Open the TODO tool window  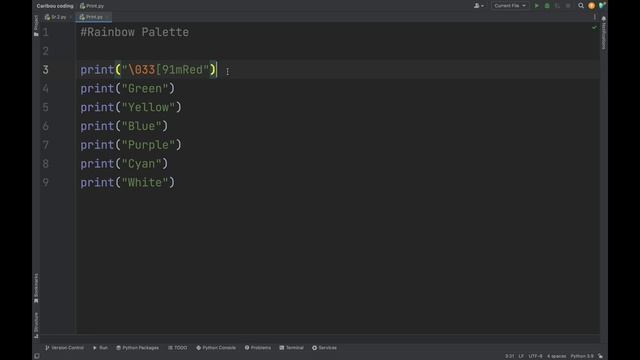(x=178, y=348)
